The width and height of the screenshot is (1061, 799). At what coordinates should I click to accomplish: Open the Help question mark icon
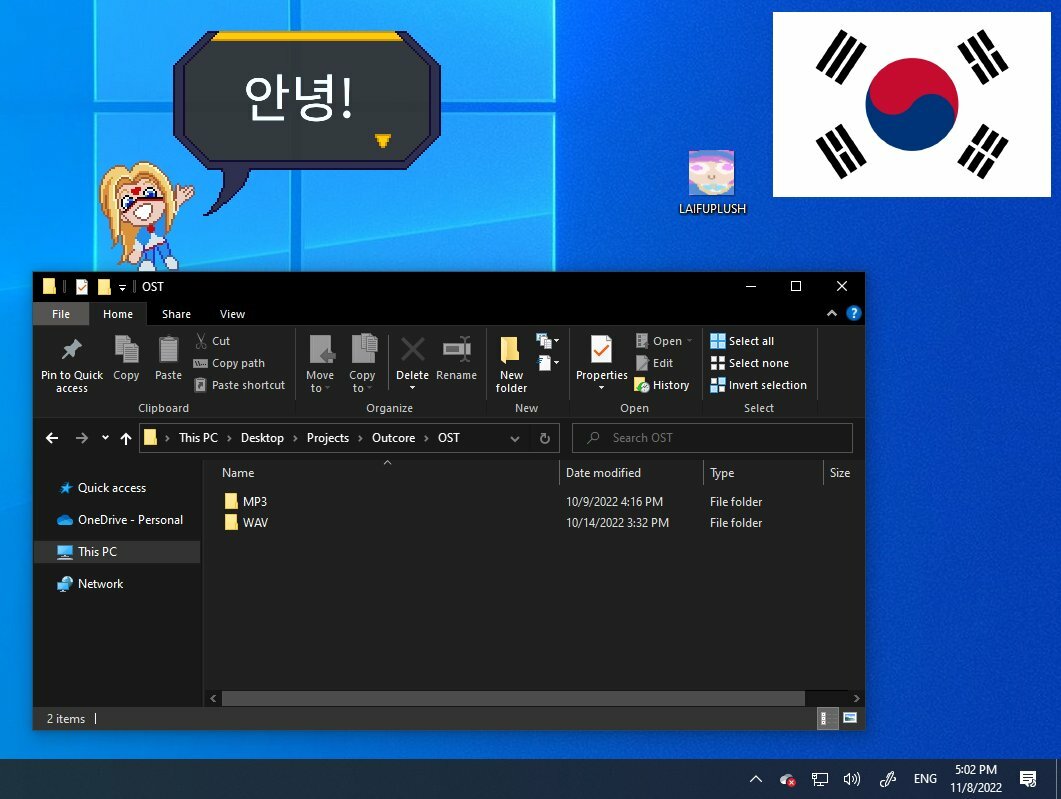pyautogui.click(x=853, y=313)
